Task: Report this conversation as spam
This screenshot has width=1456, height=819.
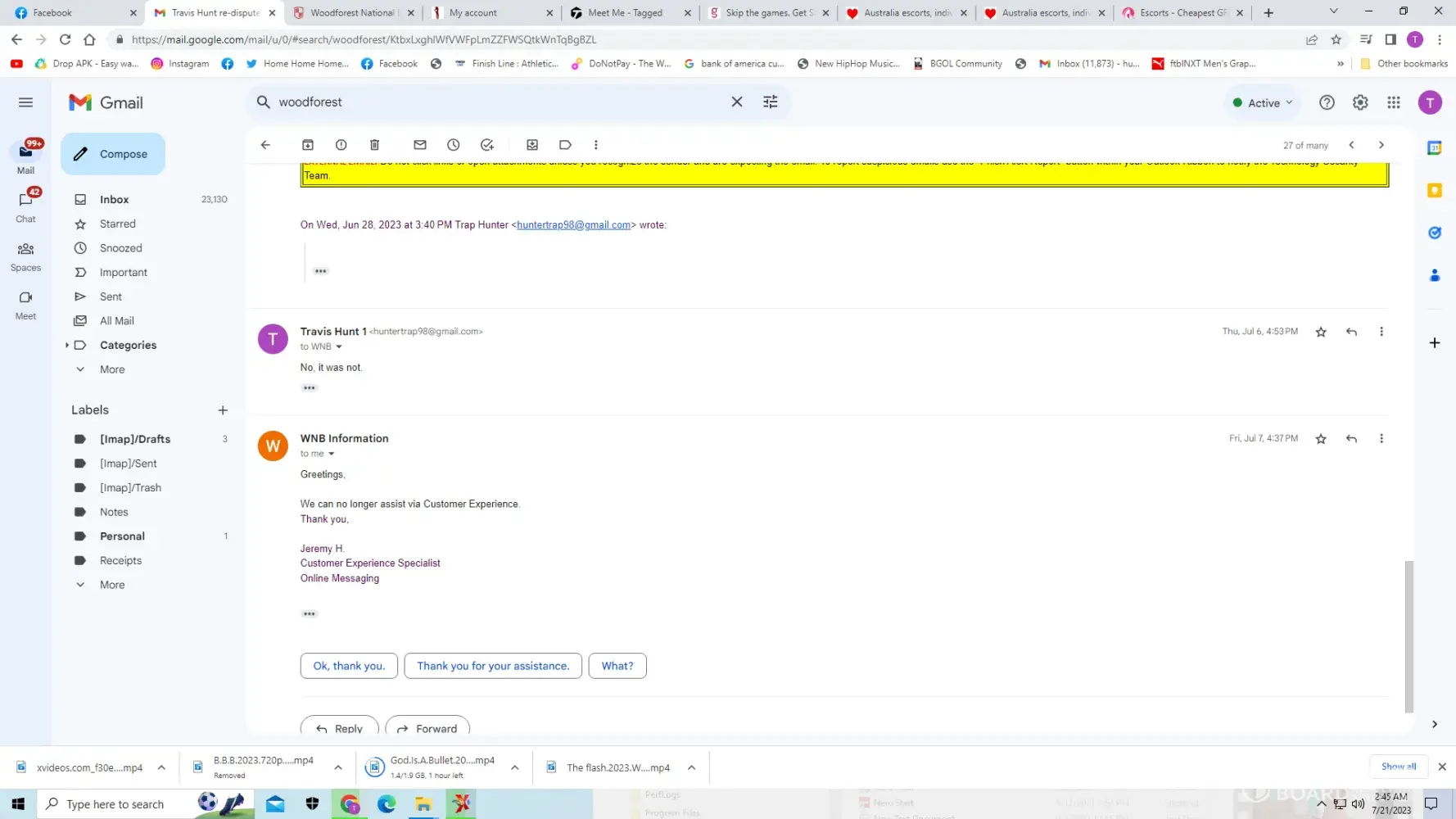Action: (x=341, y=145)
